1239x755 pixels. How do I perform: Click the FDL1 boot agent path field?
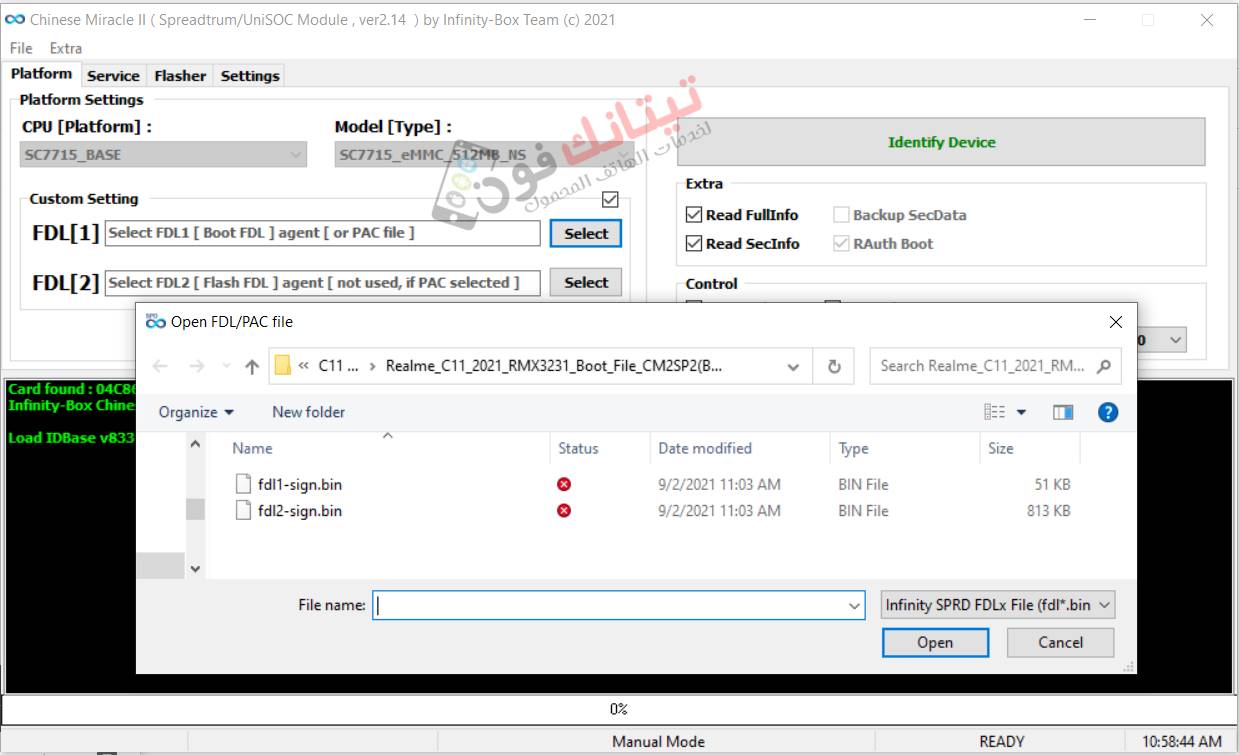(x=322, y=233)
